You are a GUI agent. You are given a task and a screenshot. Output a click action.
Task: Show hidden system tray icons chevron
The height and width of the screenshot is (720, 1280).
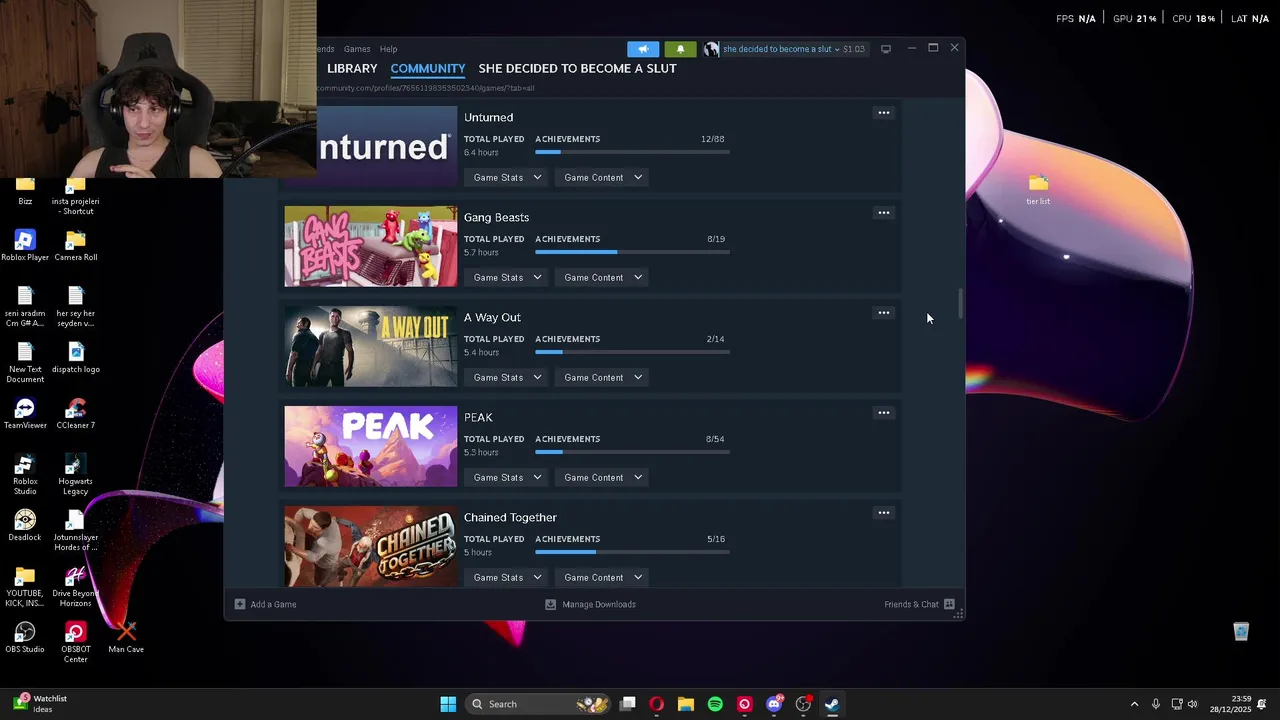tap(1134, 704)
